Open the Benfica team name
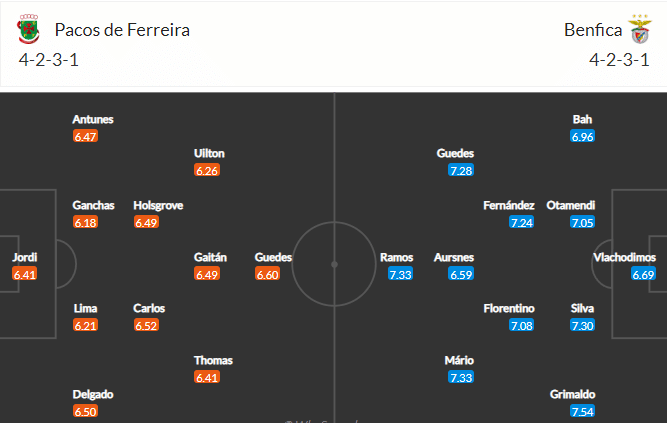667x423 pixels. point(593,30)
